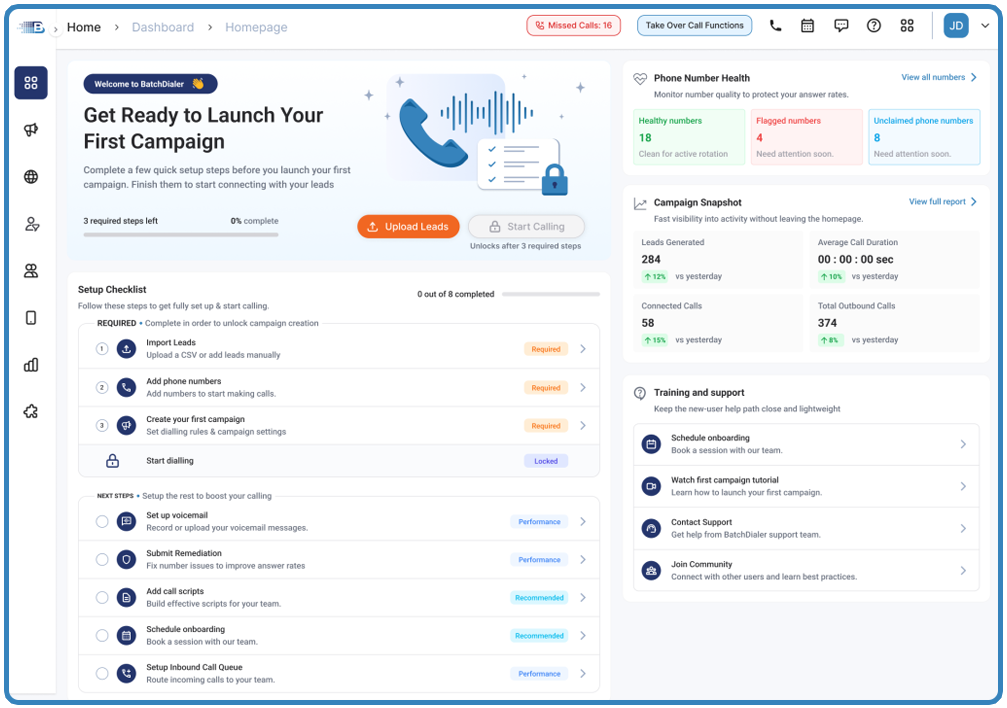Tick the Set up voicemail circle

click(x=102, y=522)
